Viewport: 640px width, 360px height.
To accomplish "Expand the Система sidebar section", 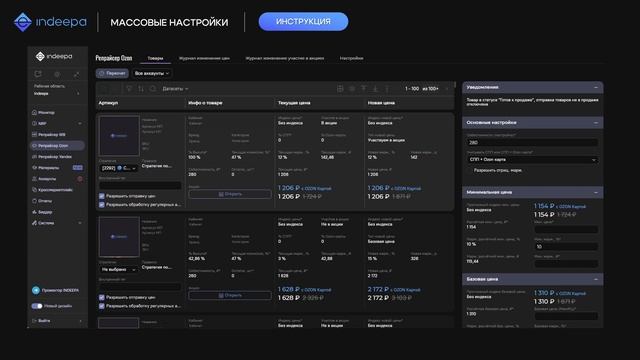I will click(x=80, y=223).
